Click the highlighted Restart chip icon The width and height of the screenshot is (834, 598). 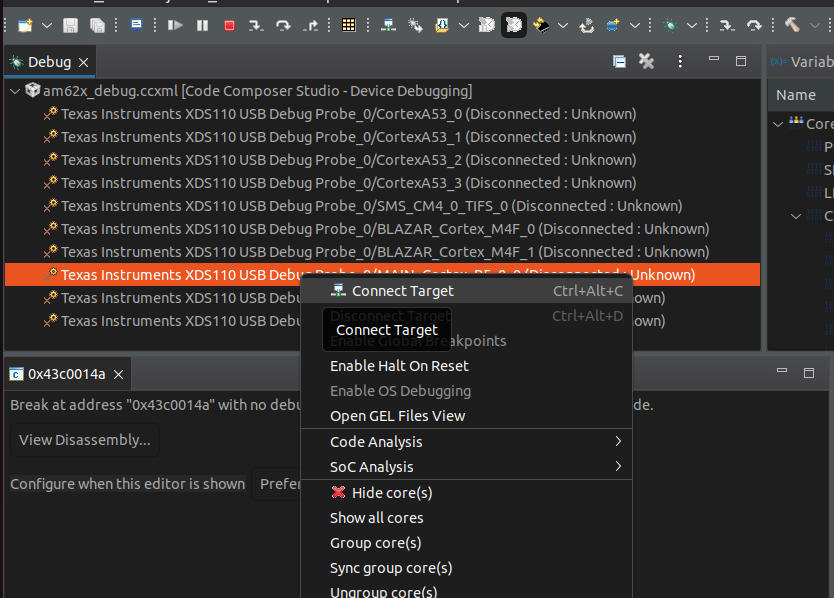point(514,25)
